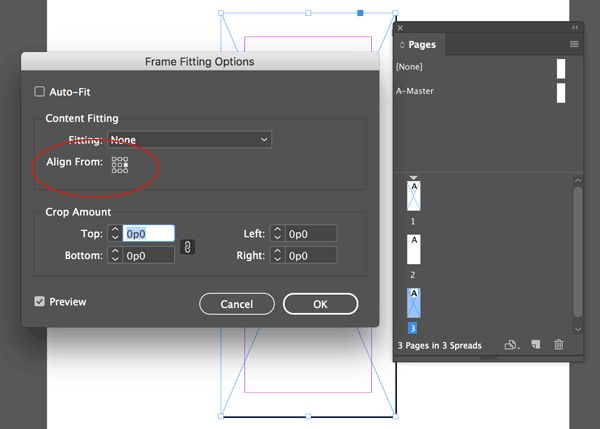Close the Pages panel with X
Image resolution: width=600 pixels, height=429 pixels.
point(400,28)
